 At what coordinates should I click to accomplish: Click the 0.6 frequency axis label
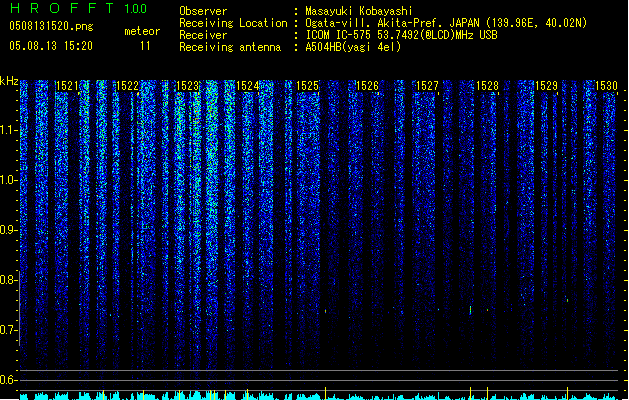[8, 380]
